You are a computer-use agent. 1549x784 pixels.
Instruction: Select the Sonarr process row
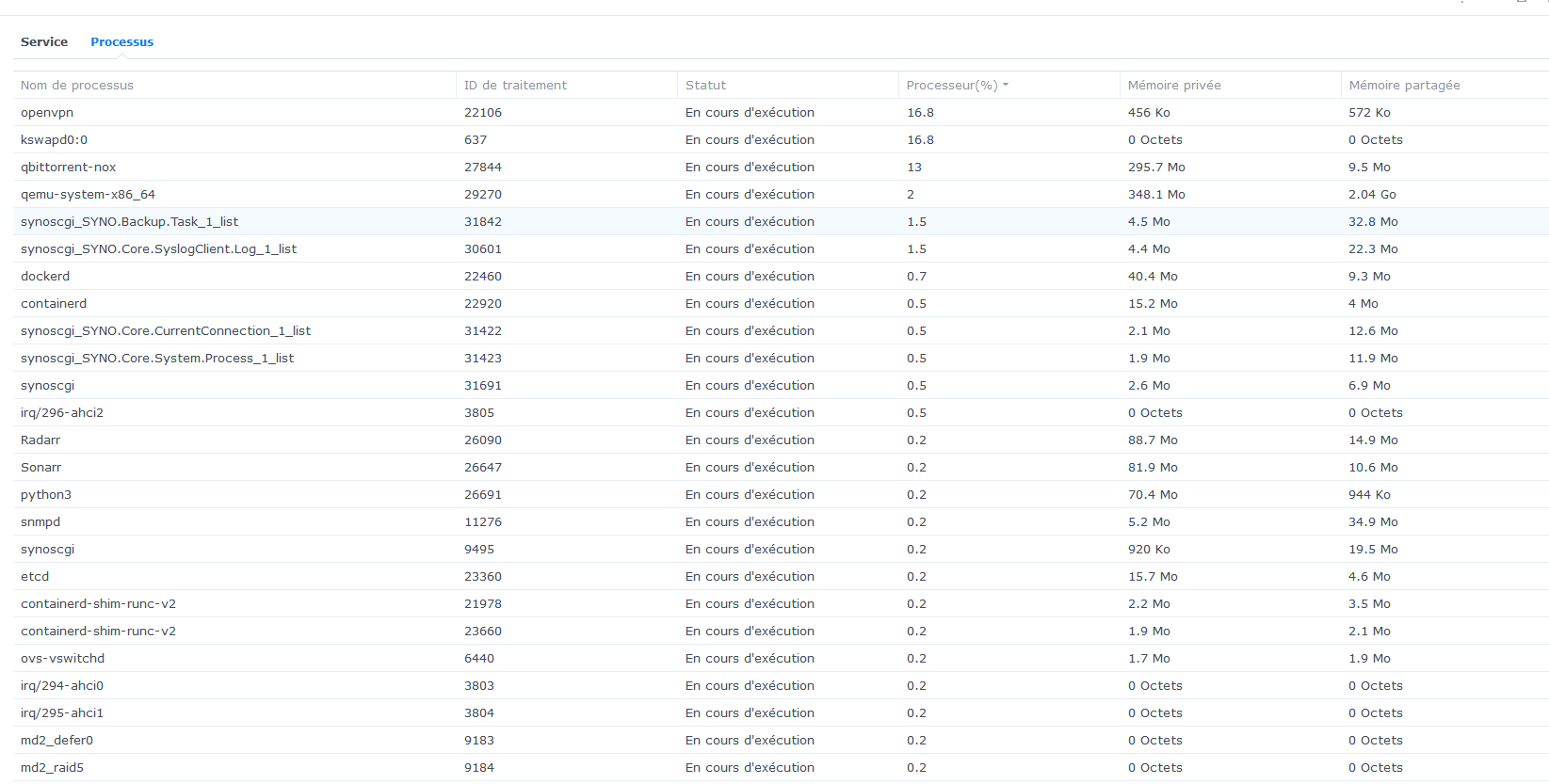pos(40,468)
